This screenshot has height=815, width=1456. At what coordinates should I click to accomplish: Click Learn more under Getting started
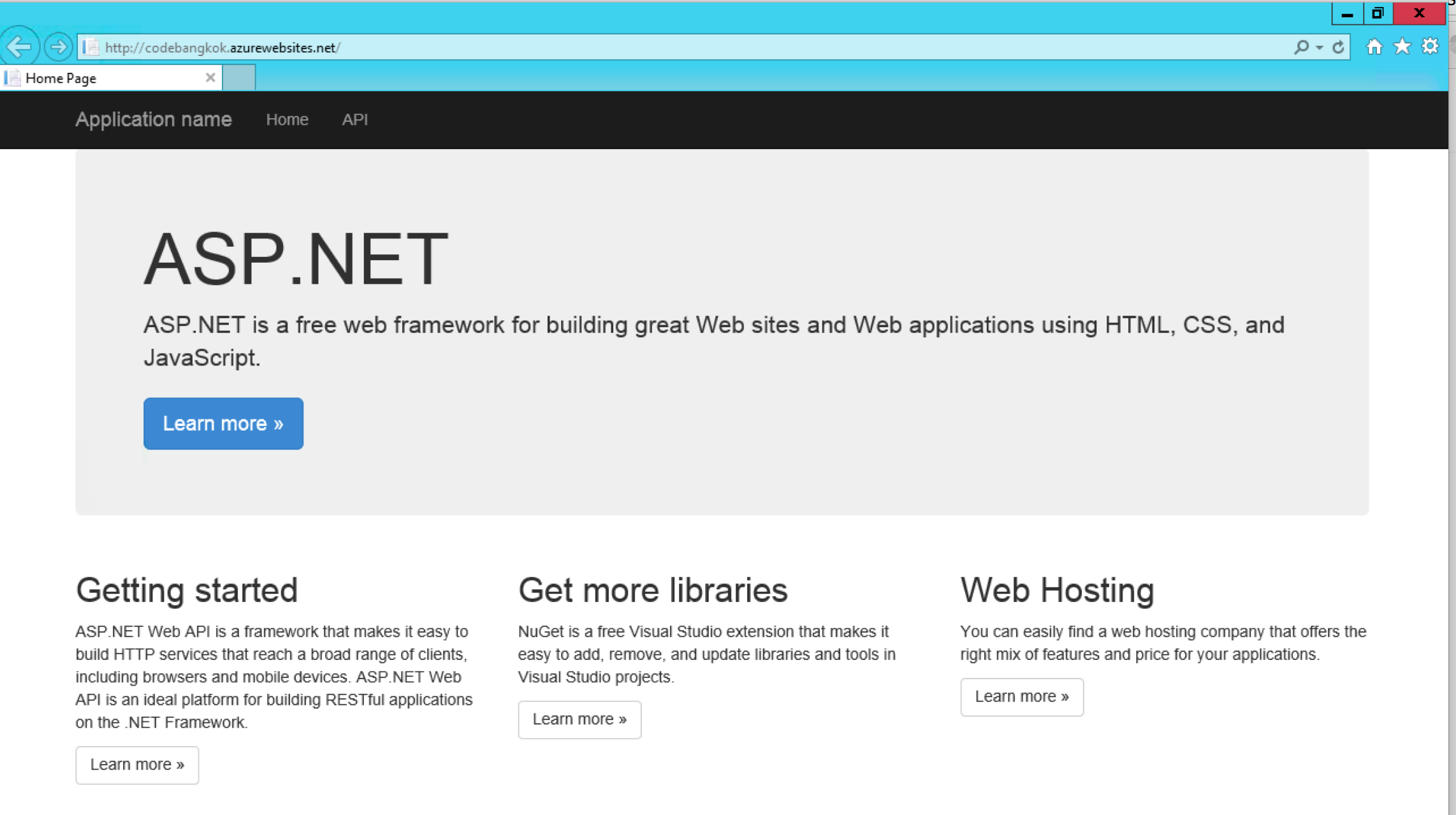pyautogui.click(x=136, y=765)
